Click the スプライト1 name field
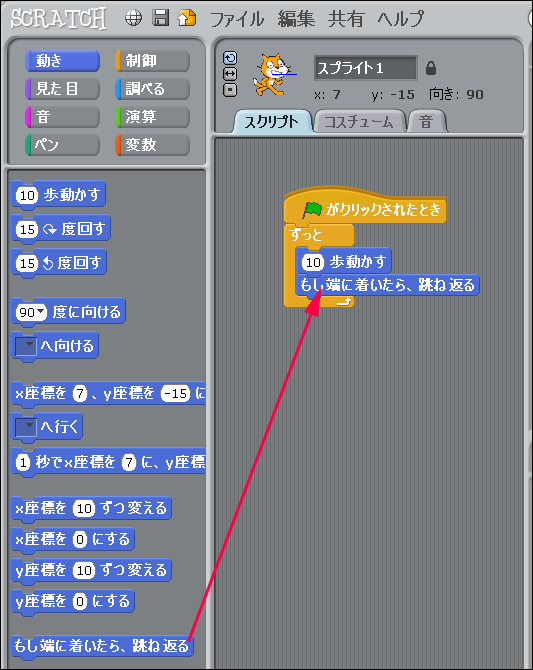The height and width of the screenshot is (670, 533). [x=365, y=68]
